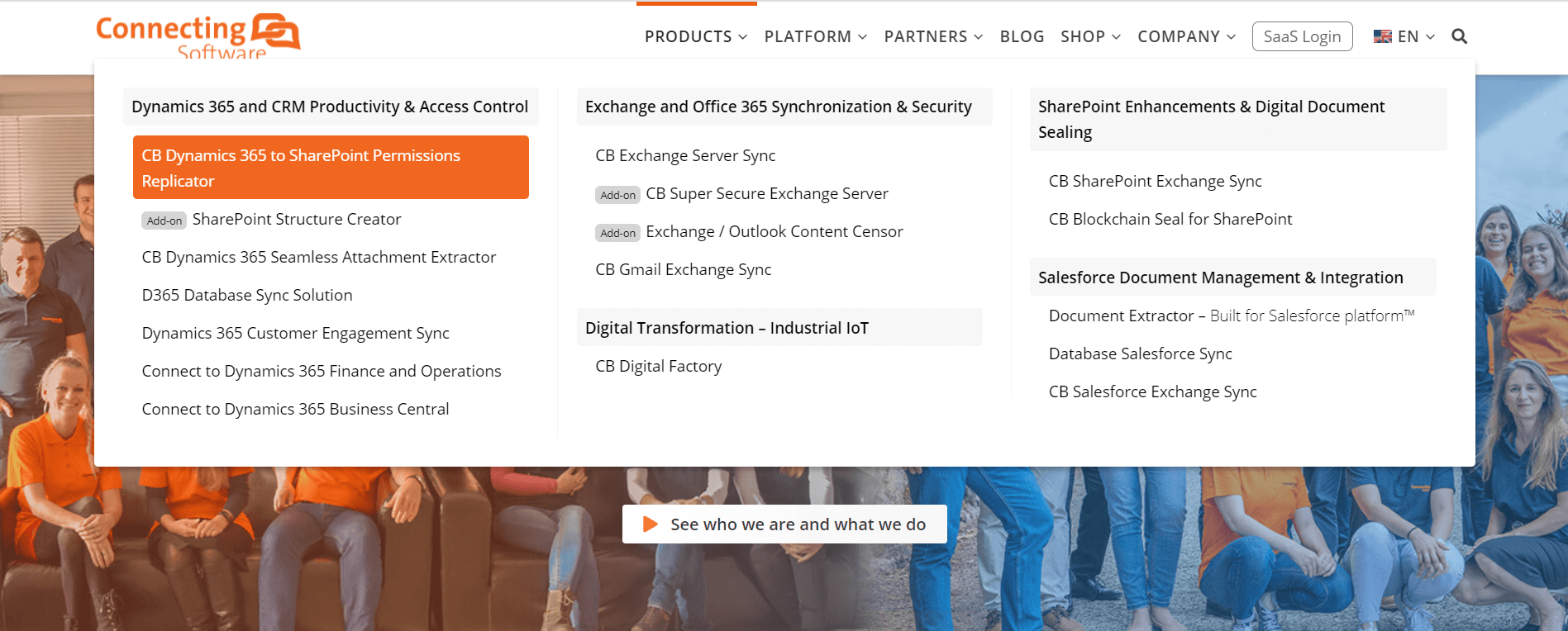Open the PLATFORM menu
The width and height of the screenshot is (1568, 631).
tap(808, 36)
